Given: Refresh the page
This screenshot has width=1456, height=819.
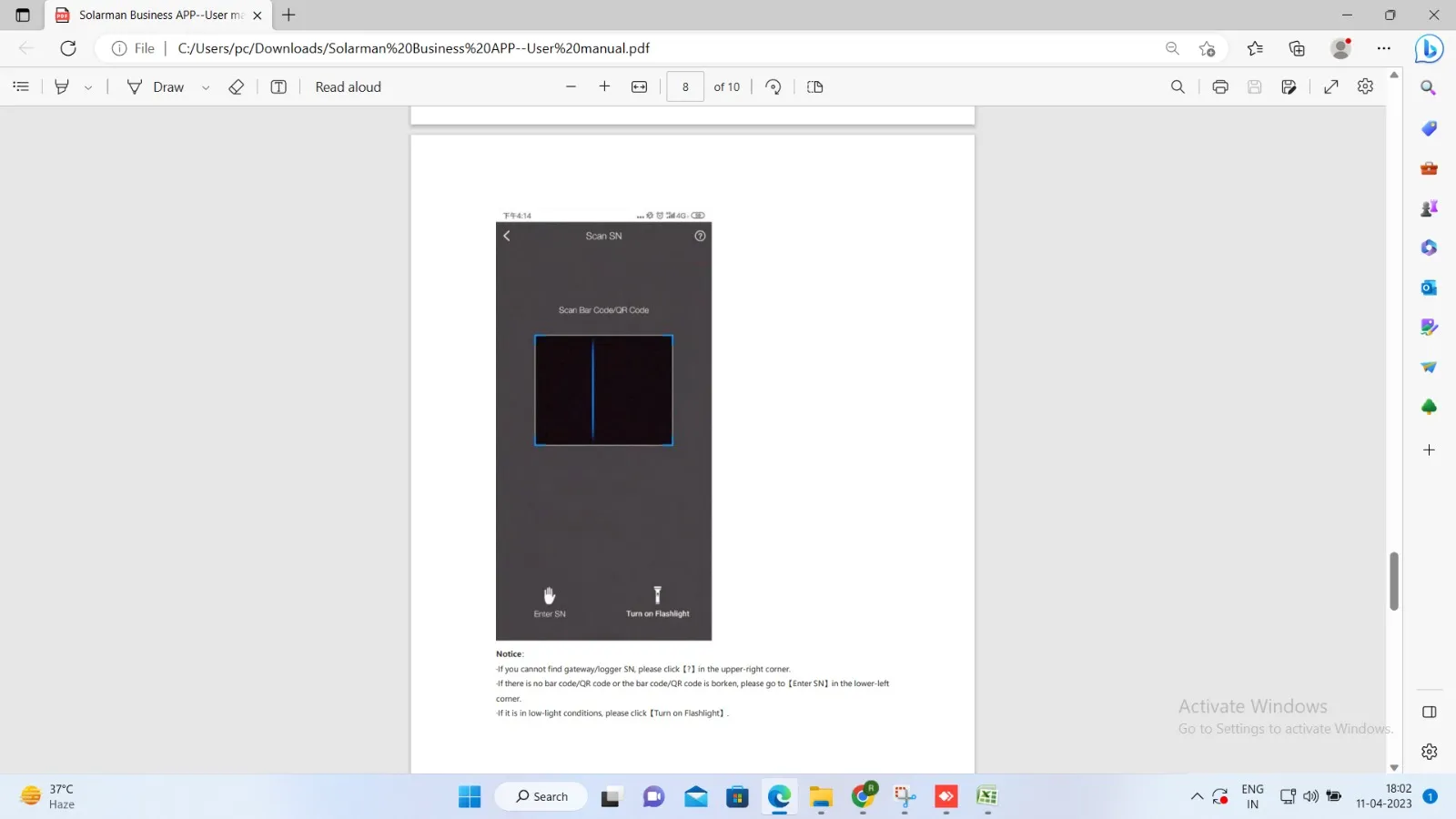Looking at the screenshot, I should tap(68, 48).
